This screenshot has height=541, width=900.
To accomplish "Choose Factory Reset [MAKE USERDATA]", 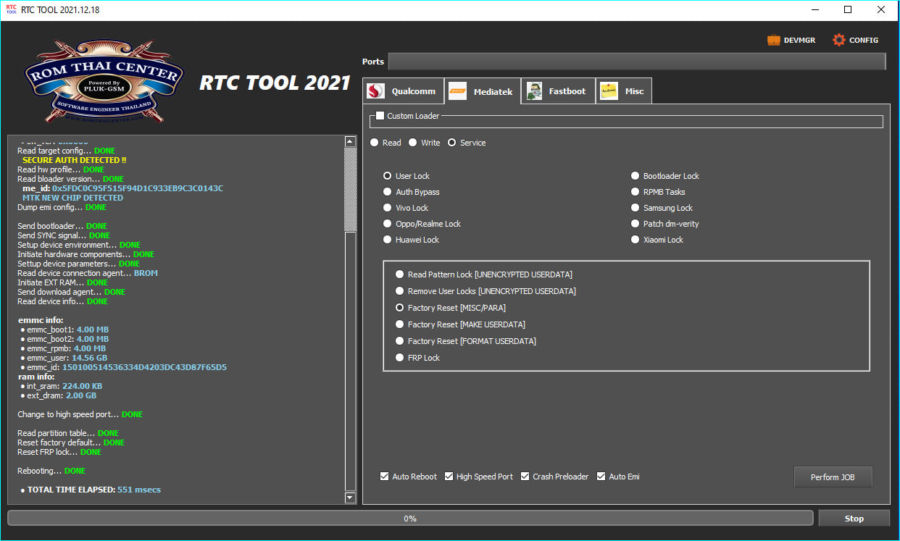I will (399, 325).
